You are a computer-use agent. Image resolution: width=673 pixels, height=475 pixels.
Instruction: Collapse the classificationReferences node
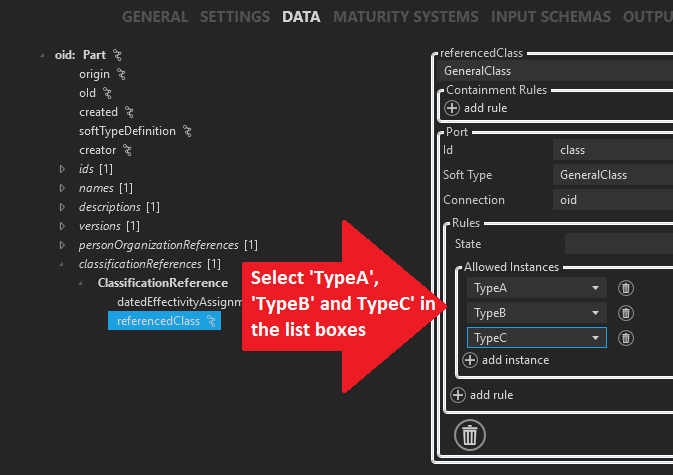[61, 264]
